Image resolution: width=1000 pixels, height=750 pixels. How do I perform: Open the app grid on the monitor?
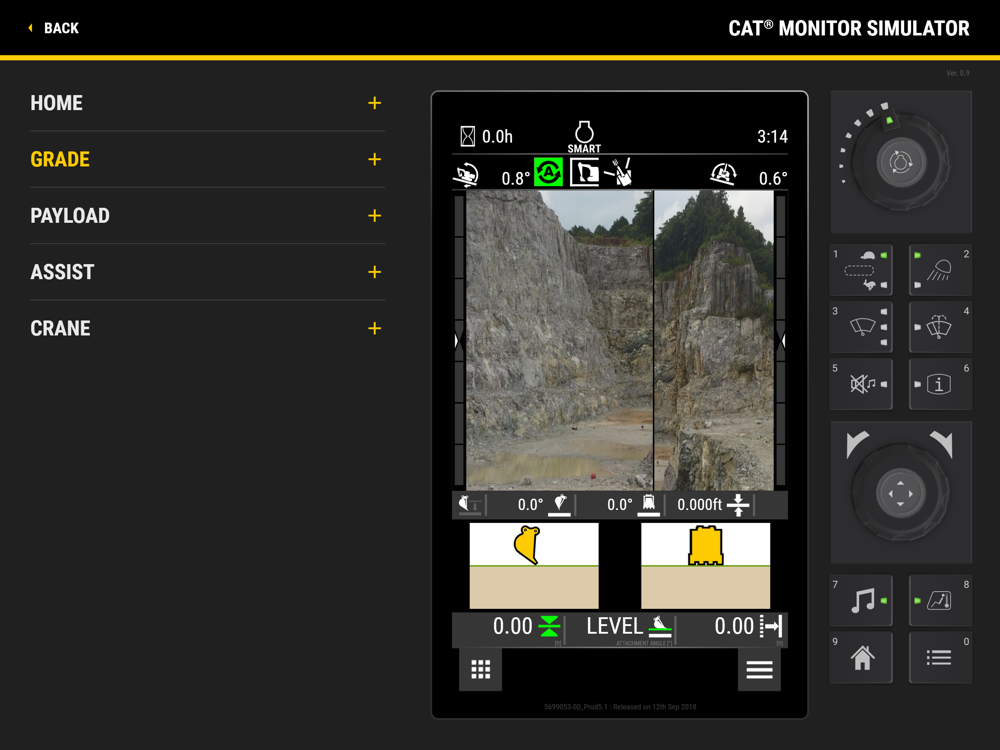[x=481, y=670]
